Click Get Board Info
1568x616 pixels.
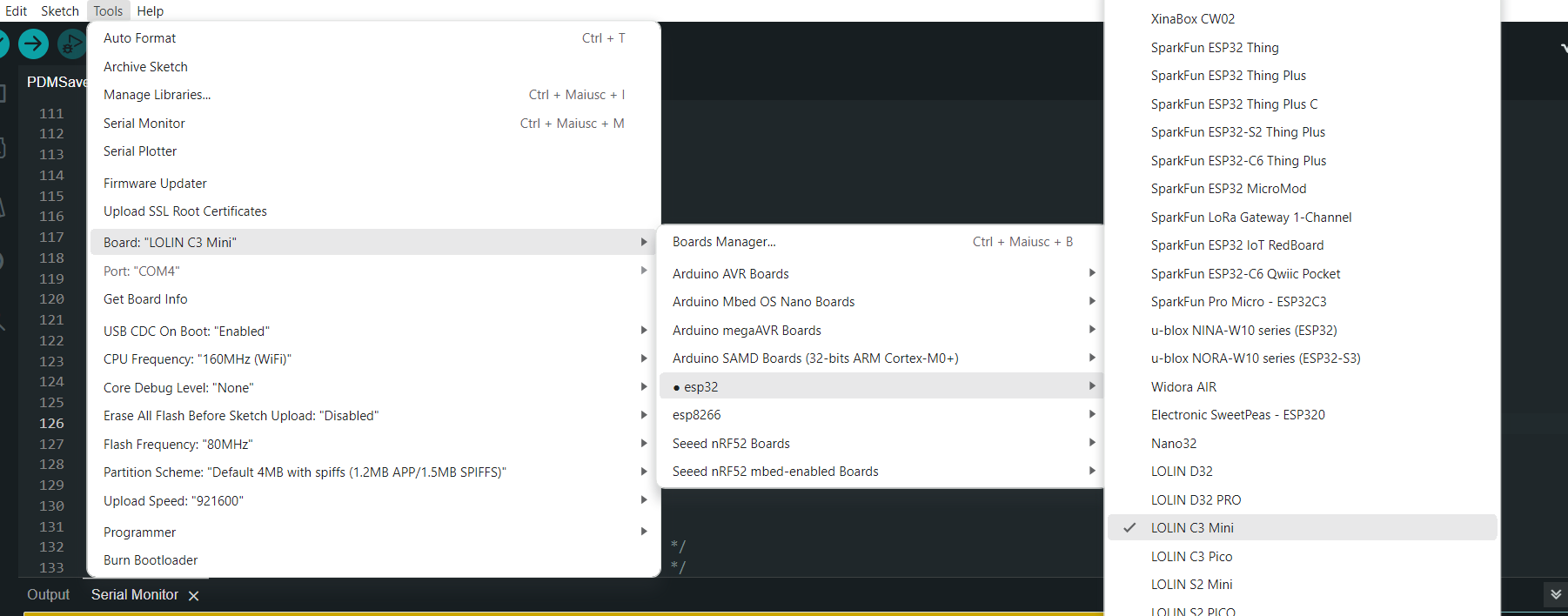tap(145, 299)
